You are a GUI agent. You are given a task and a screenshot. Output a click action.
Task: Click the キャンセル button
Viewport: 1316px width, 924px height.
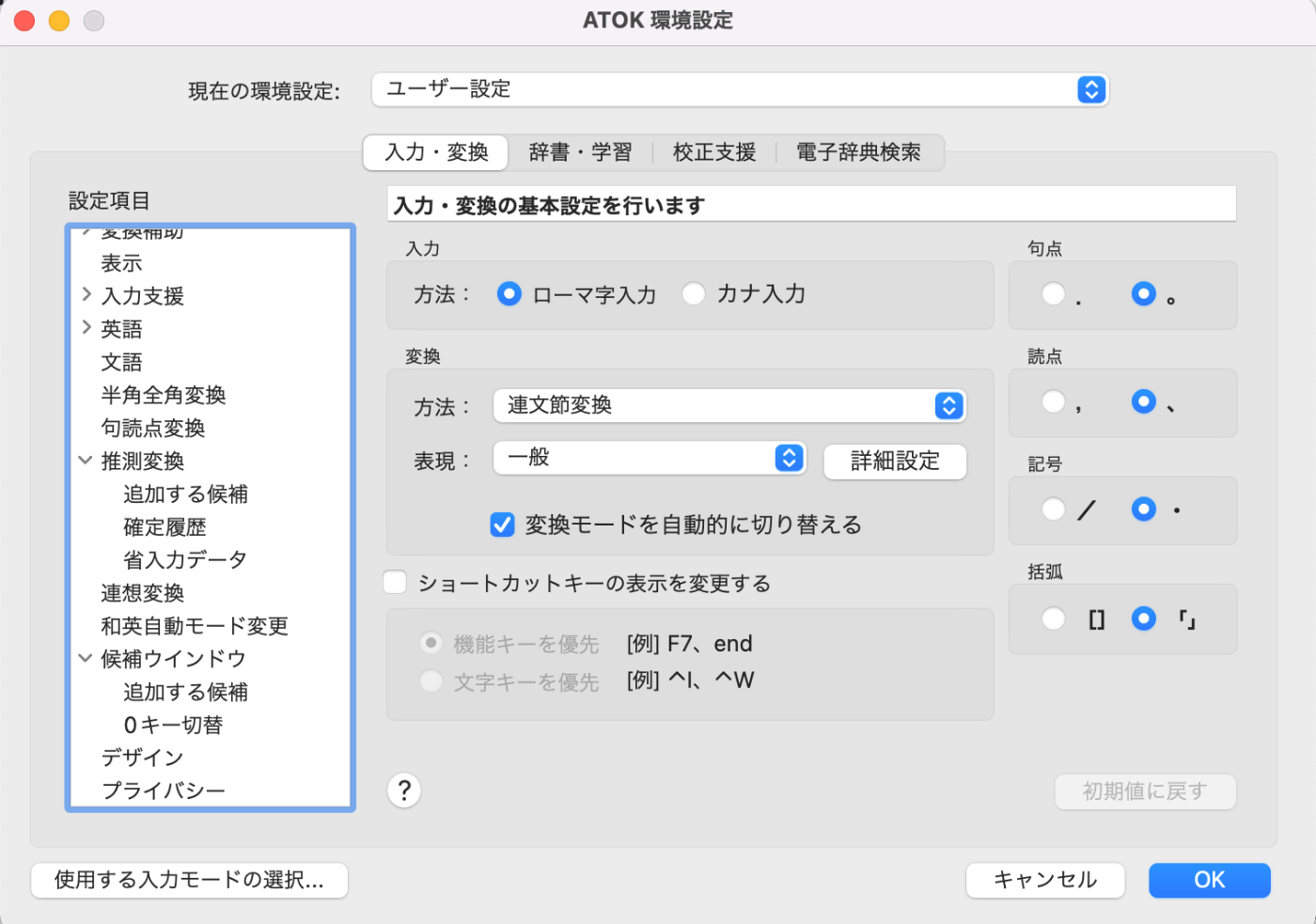pyautogui.click(x=1045, y=881)
